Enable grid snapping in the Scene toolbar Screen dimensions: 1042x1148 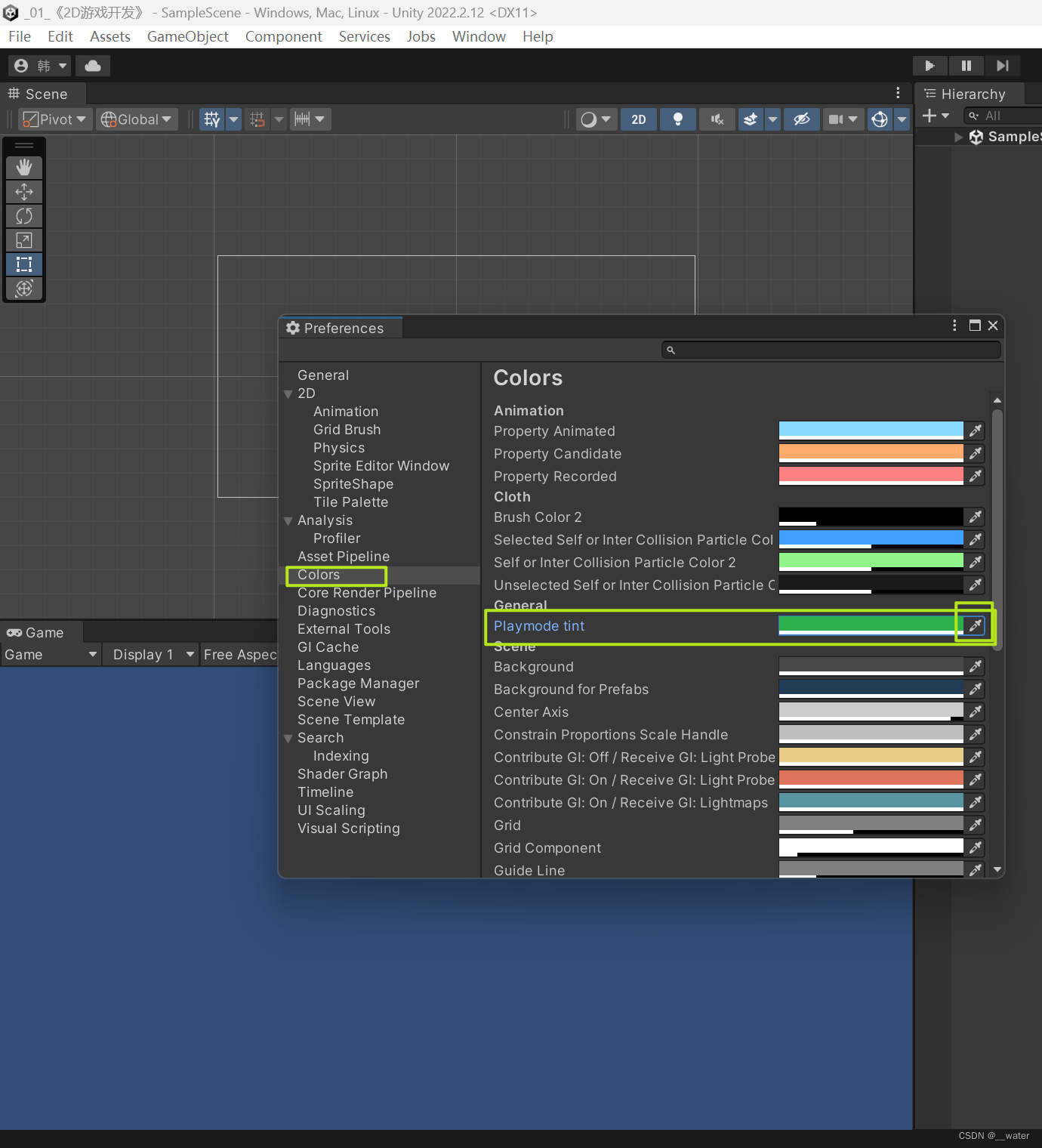pos(257,119)
